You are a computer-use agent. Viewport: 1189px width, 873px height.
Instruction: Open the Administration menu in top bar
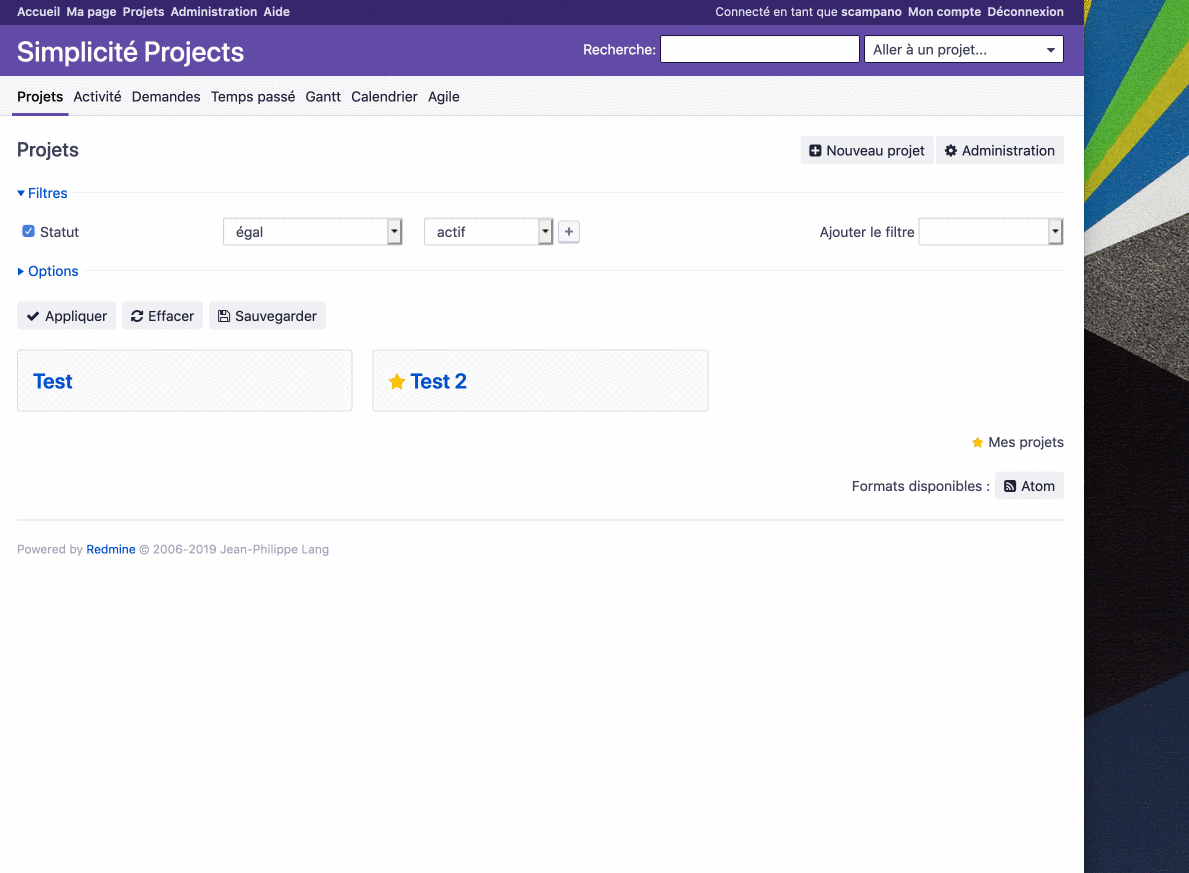pyautogui.click(x=213, y=11)
